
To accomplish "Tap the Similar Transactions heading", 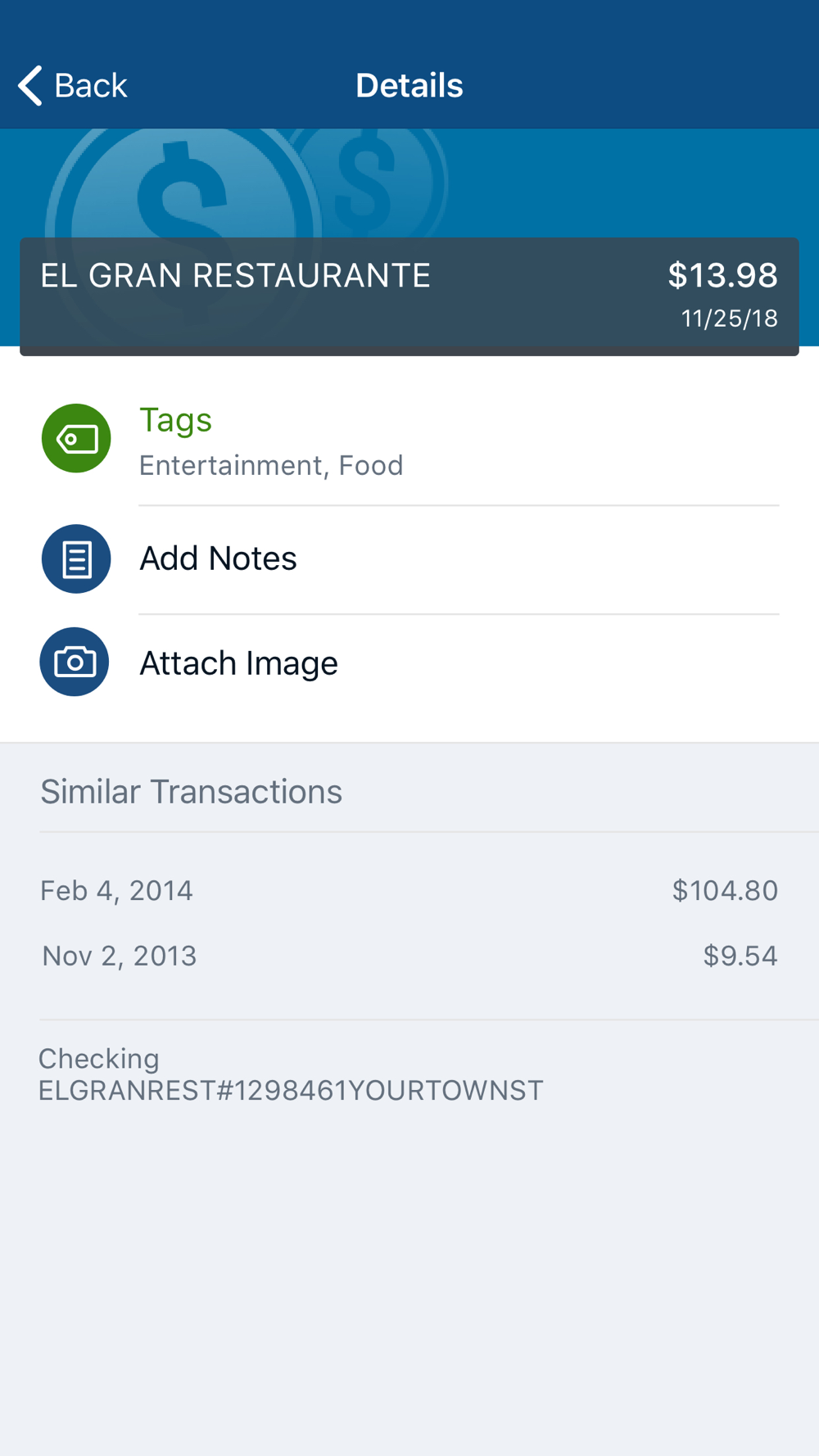I will point(191,792).
